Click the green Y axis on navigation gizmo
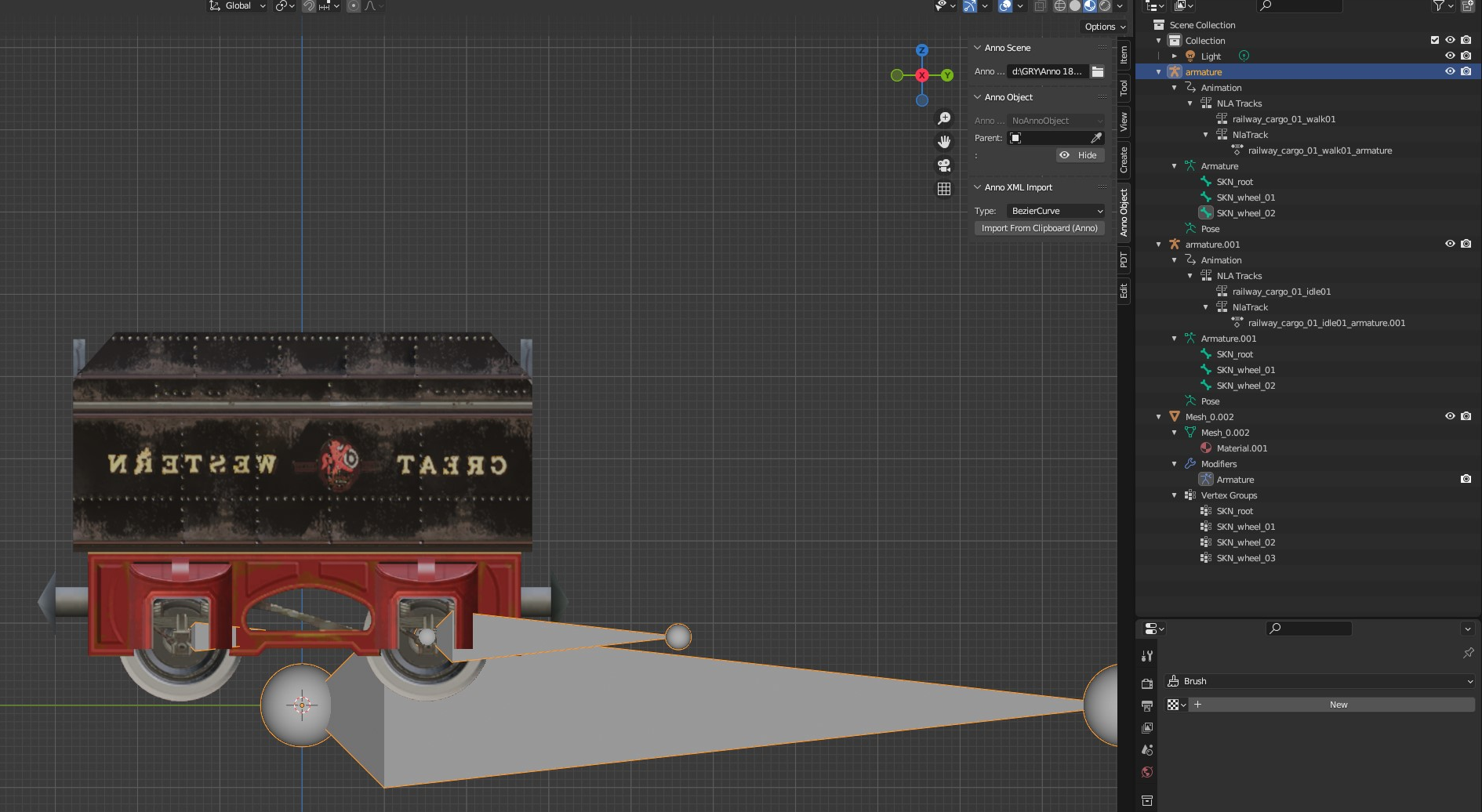 click(947, 75)
